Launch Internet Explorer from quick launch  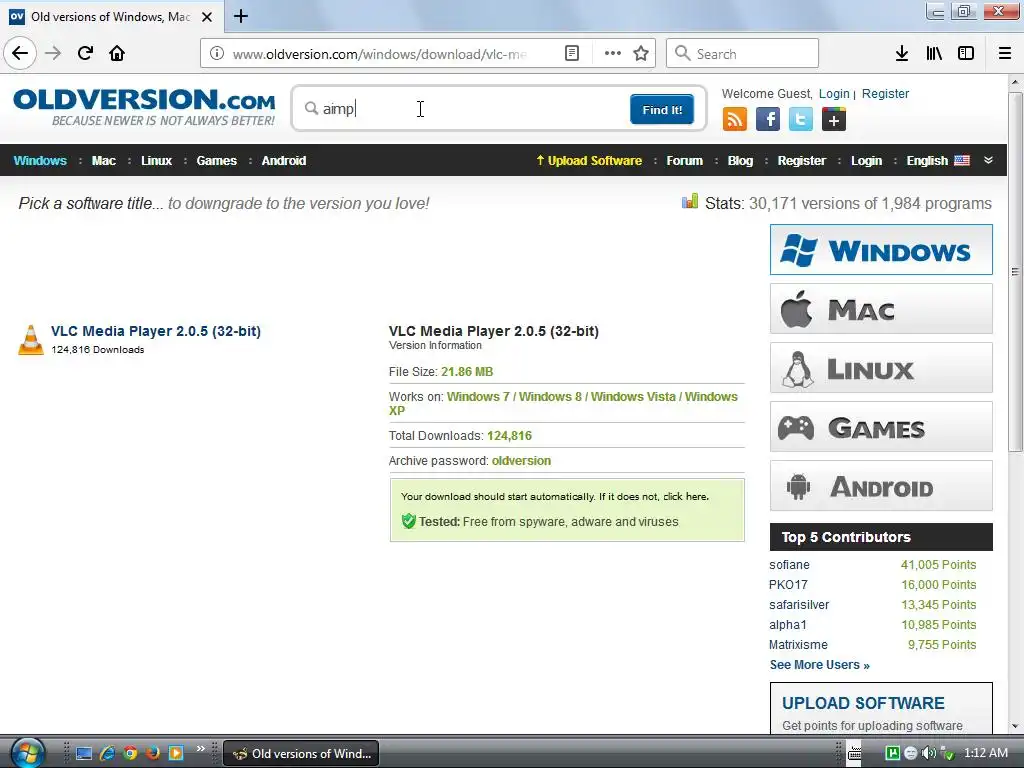[x=107, y=754]
